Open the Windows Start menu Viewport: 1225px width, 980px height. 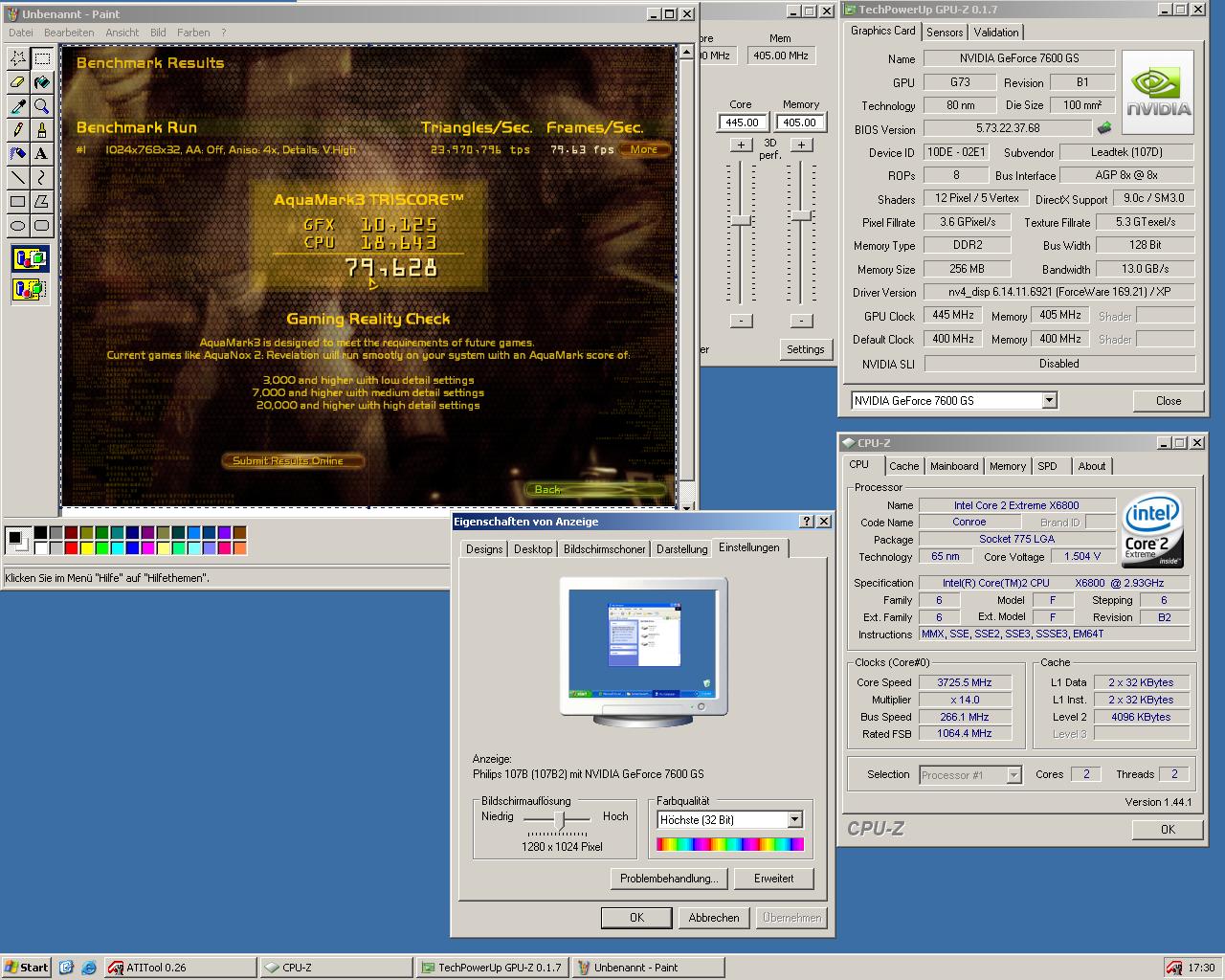[x=26, y=968]
